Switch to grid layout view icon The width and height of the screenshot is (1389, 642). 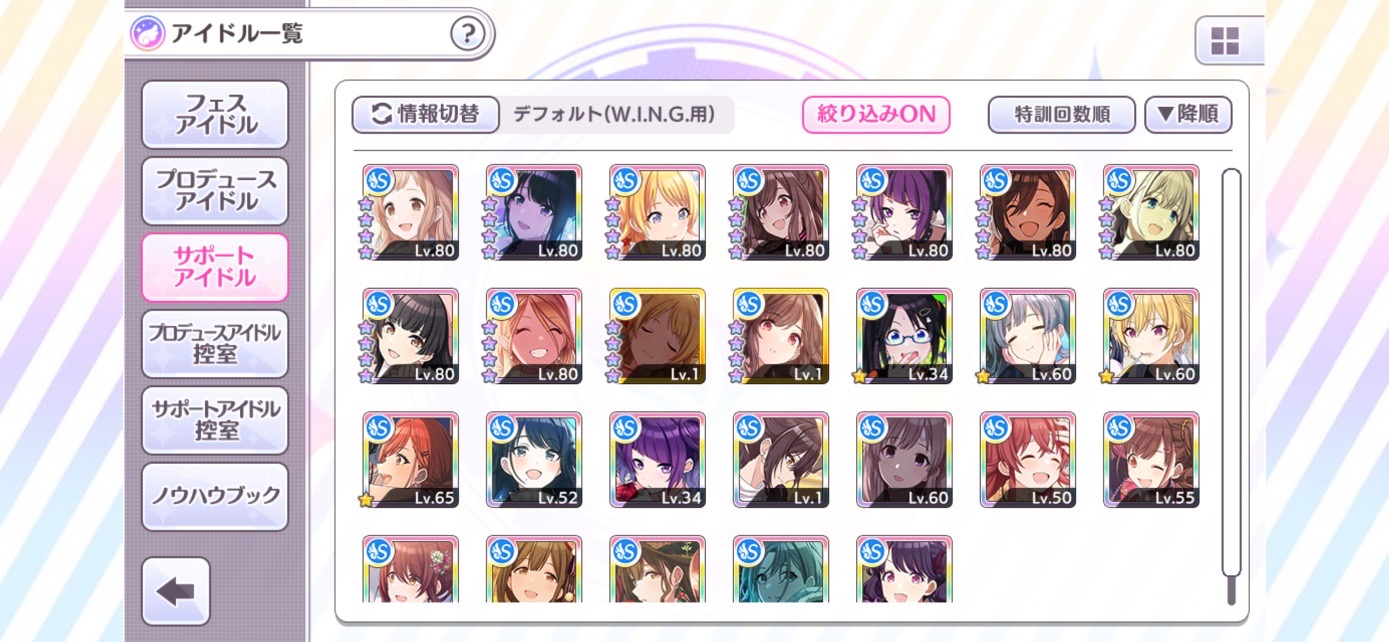click(1226, 41)
